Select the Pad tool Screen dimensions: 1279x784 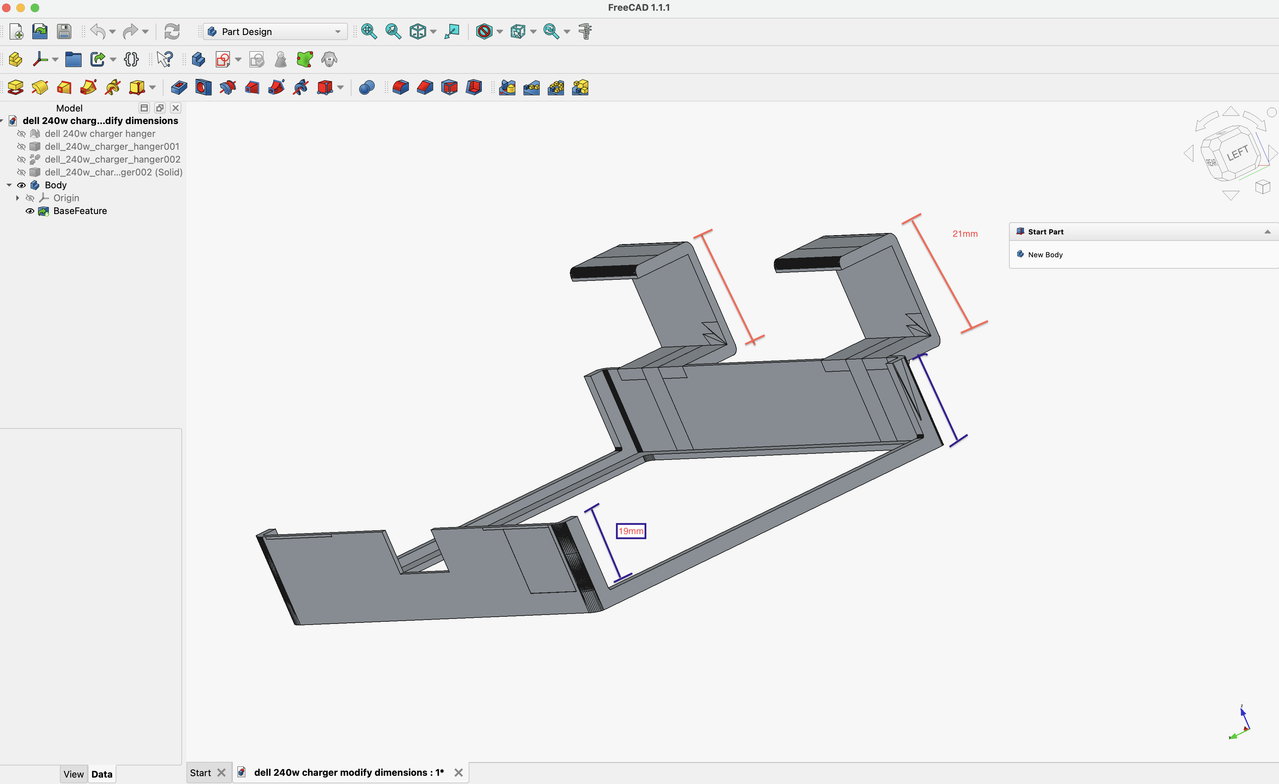(15, 88)
